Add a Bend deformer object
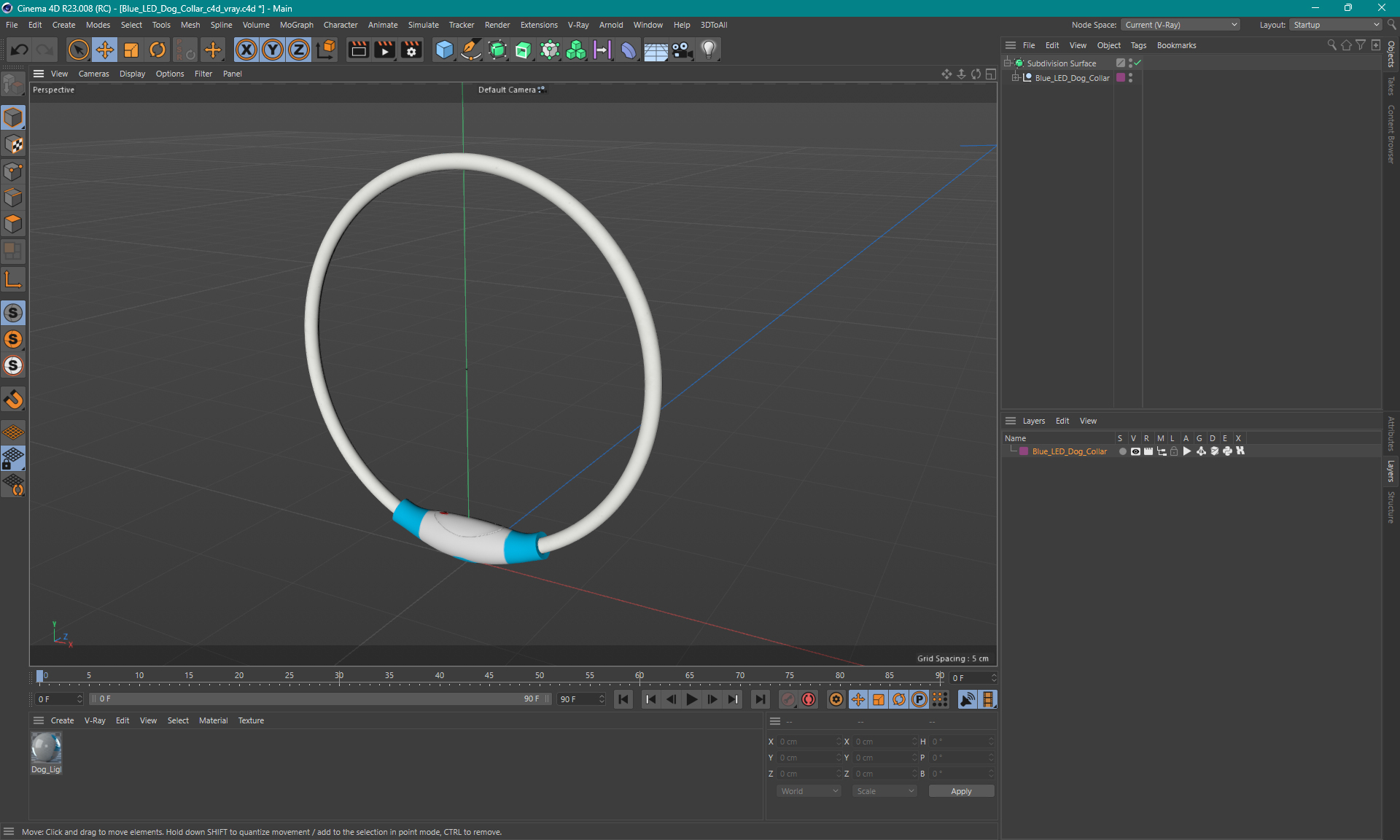Image resolution: width=1400 pixels, height=840 pixels. tap(629, 50)
